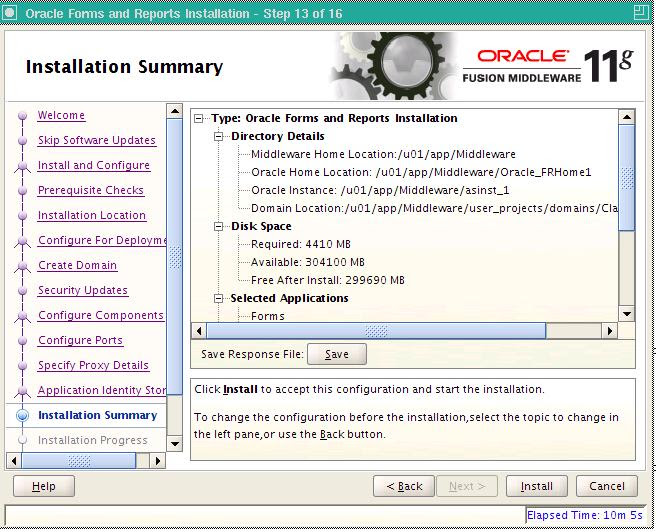
Task: Go to Application Identity Store step
Action: (x=102, y=390)
